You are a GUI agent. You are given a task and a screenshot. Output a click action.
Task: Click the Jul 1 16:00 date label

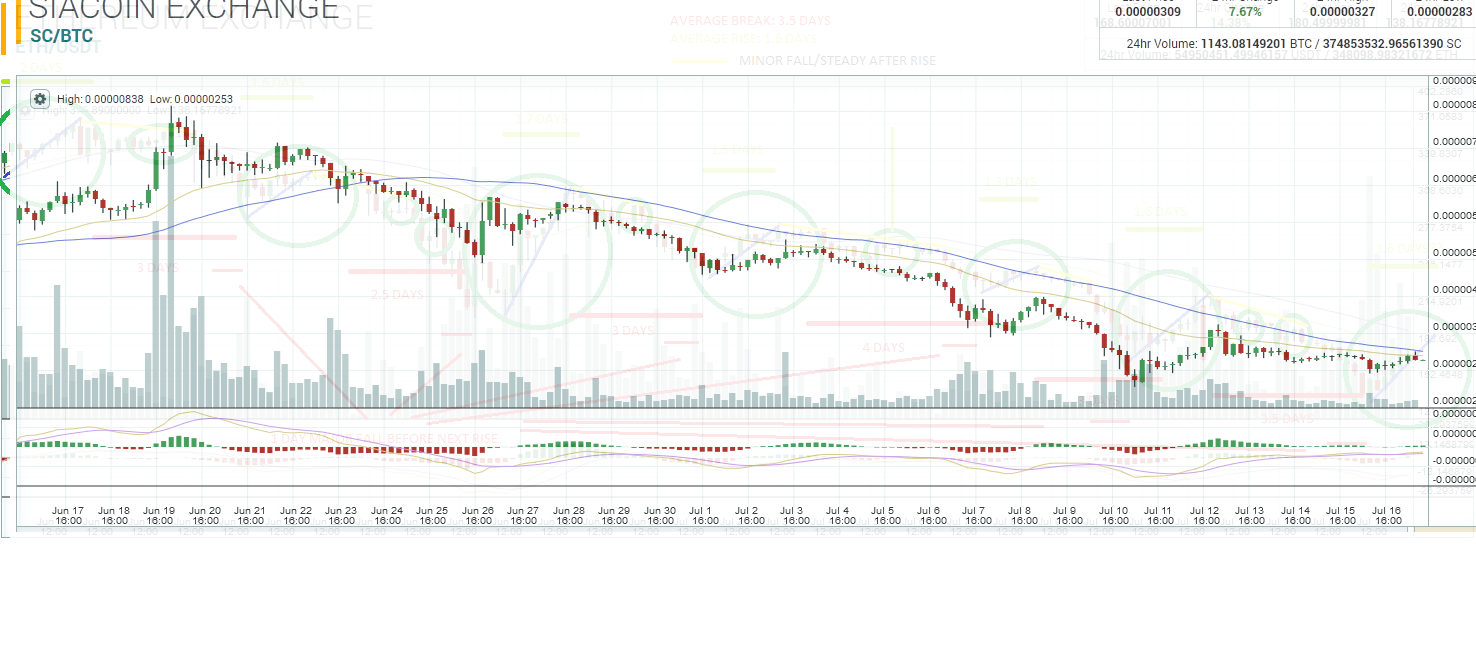tap(705, 515)
